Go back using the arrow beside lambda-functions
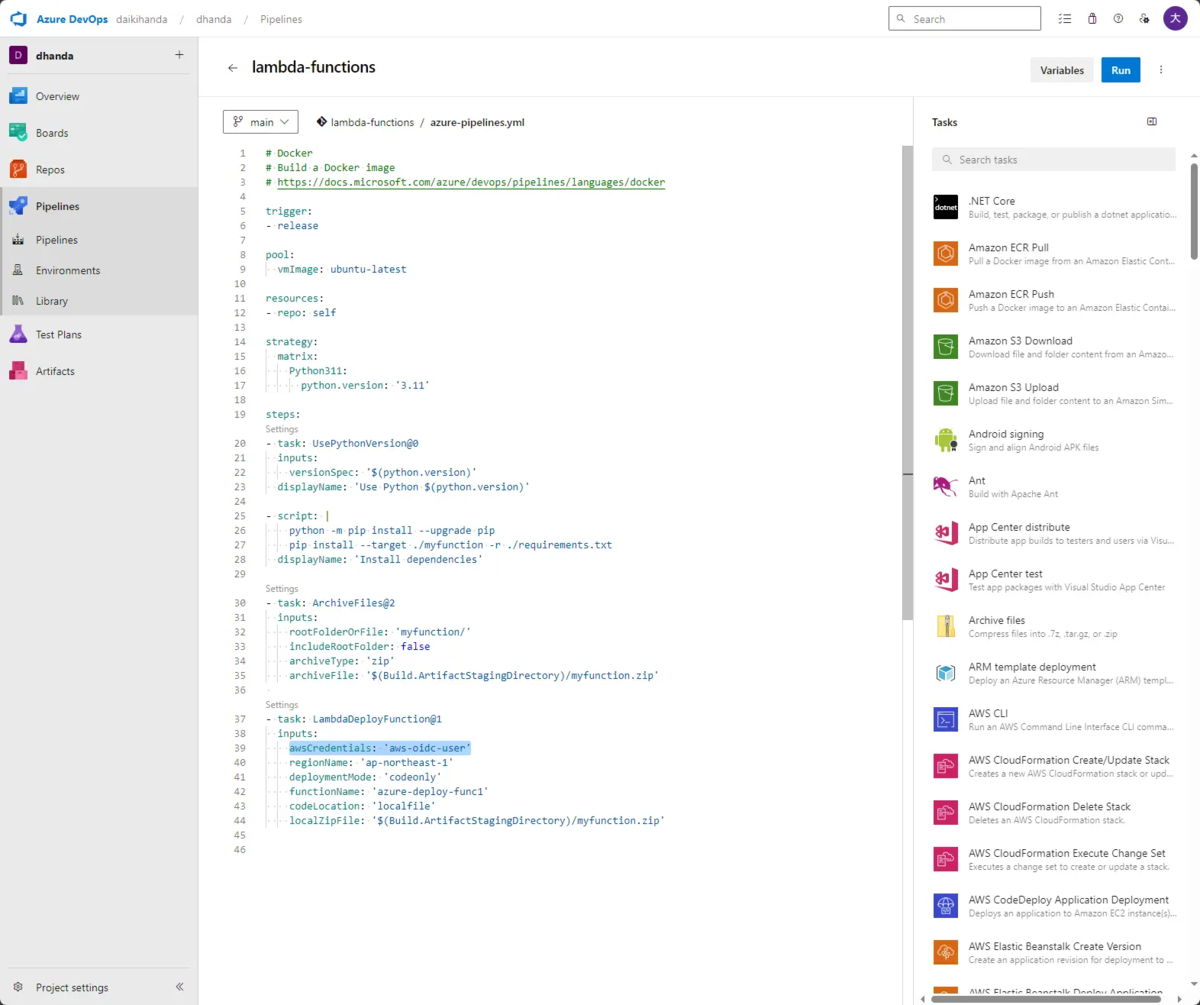The height and width of the screenshot is (1005, 1200). click(x=233, y=68)
